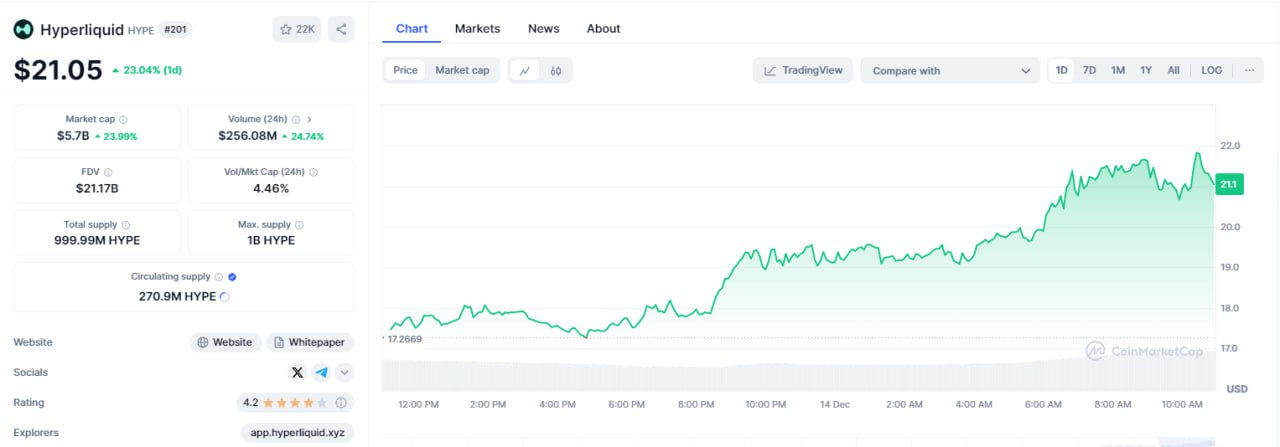Set chart range to All

point(1173,70)
